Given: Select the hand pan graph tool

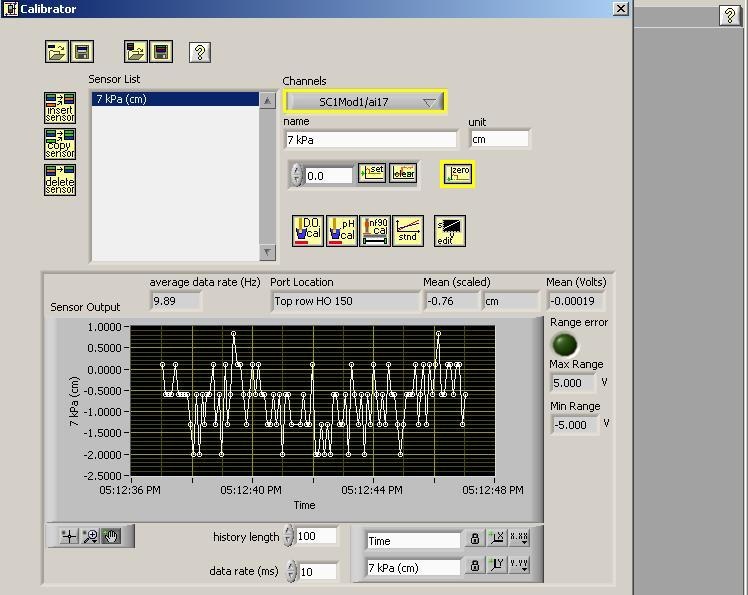Looking at the screenshot, I should pos(111,536).
